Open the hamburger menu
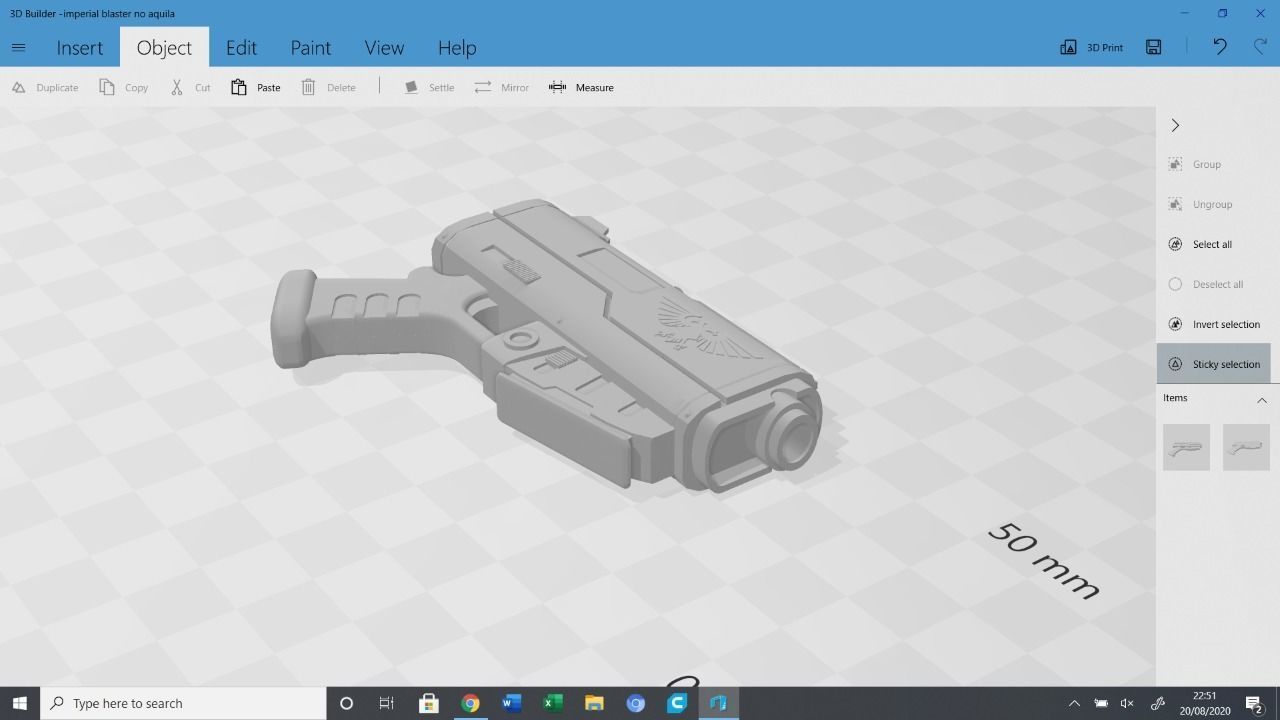This screenshot has width=1280, height=720. tap(18, 47)
